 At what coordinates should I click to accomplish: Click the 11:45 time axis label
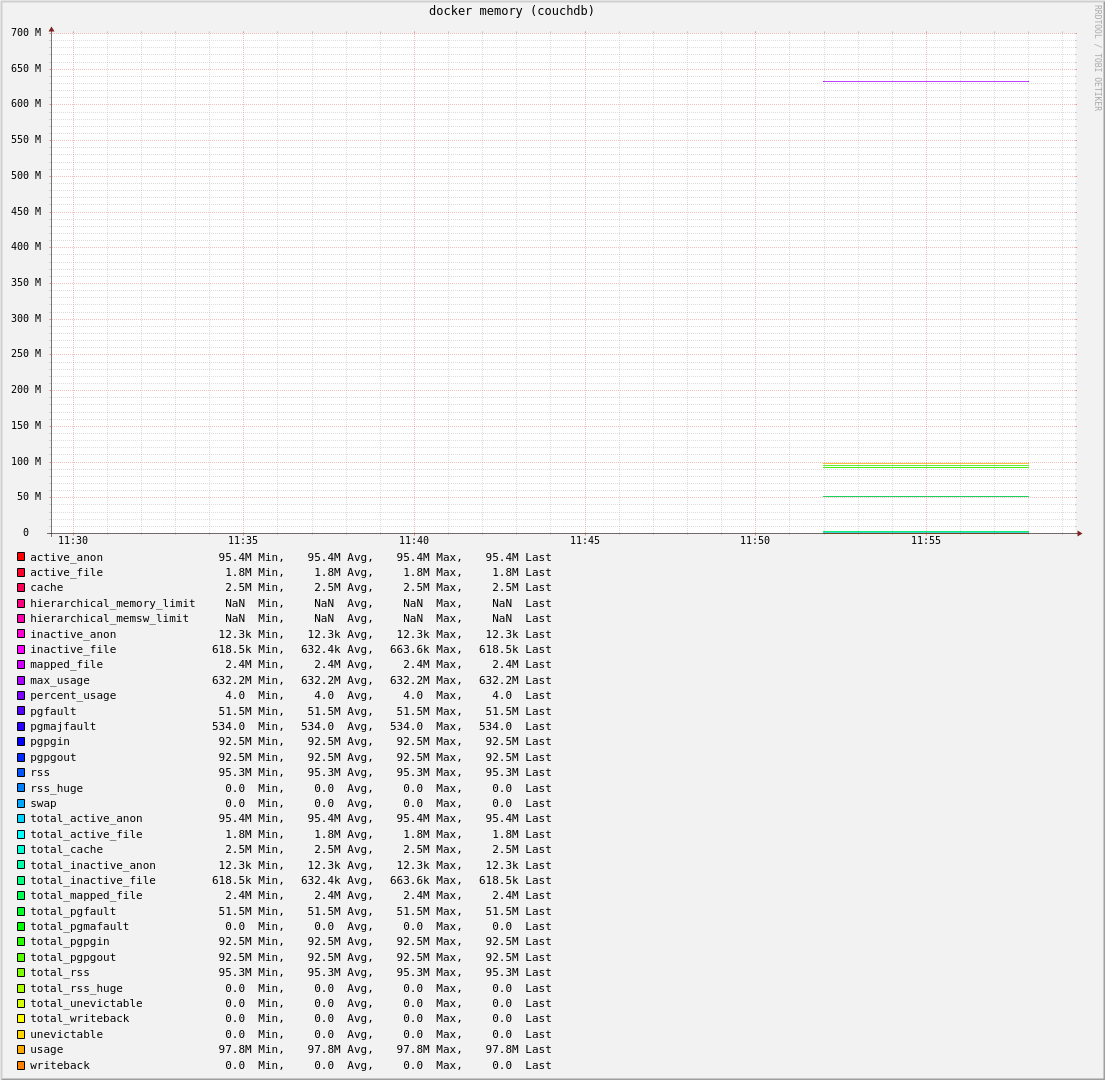pyautogui.click(x=585, y=540)
